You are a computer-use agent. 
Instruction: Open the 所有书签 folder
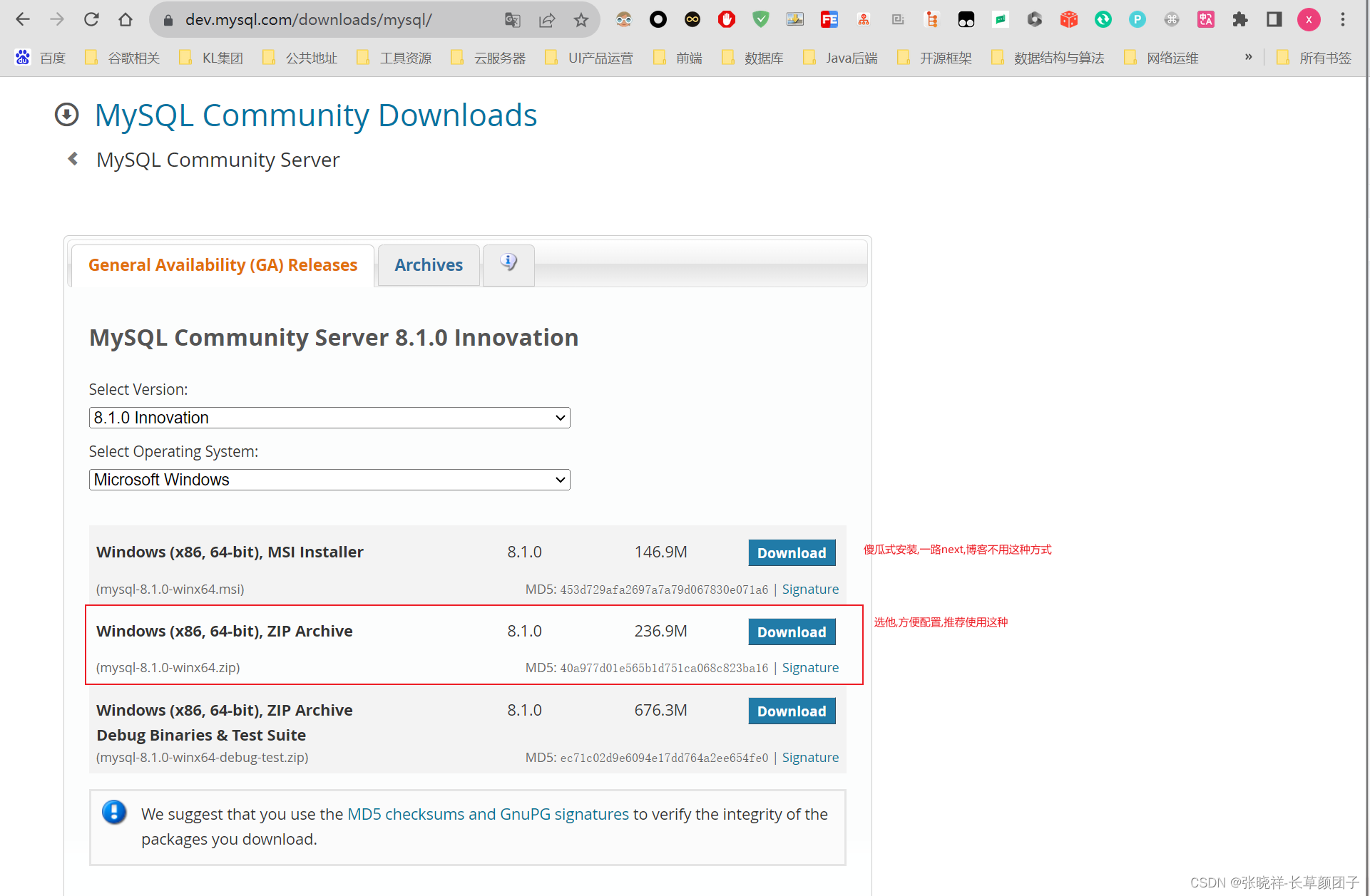[1314, 58]
